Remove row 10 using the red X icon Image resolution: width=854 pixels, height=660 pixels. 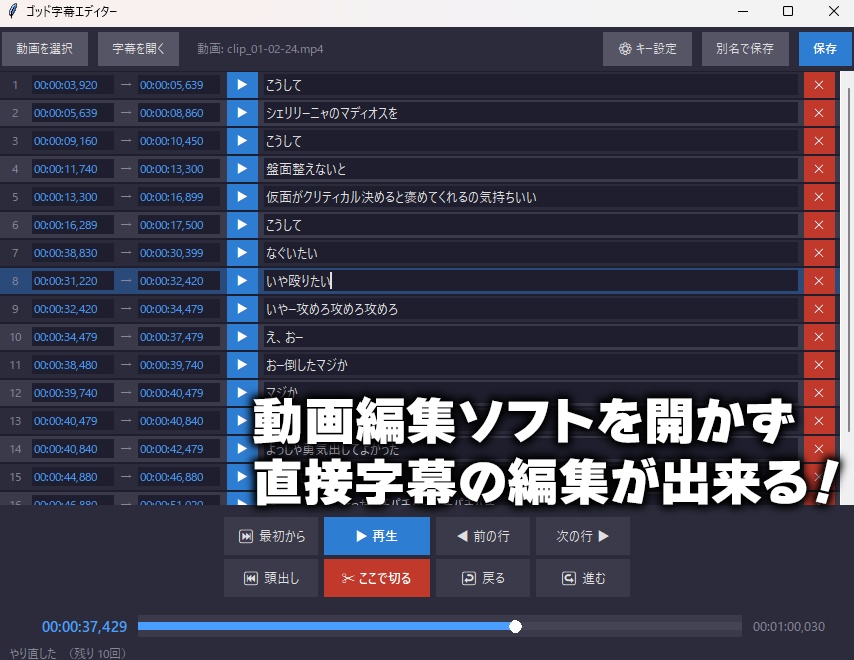tap(819, 336)
